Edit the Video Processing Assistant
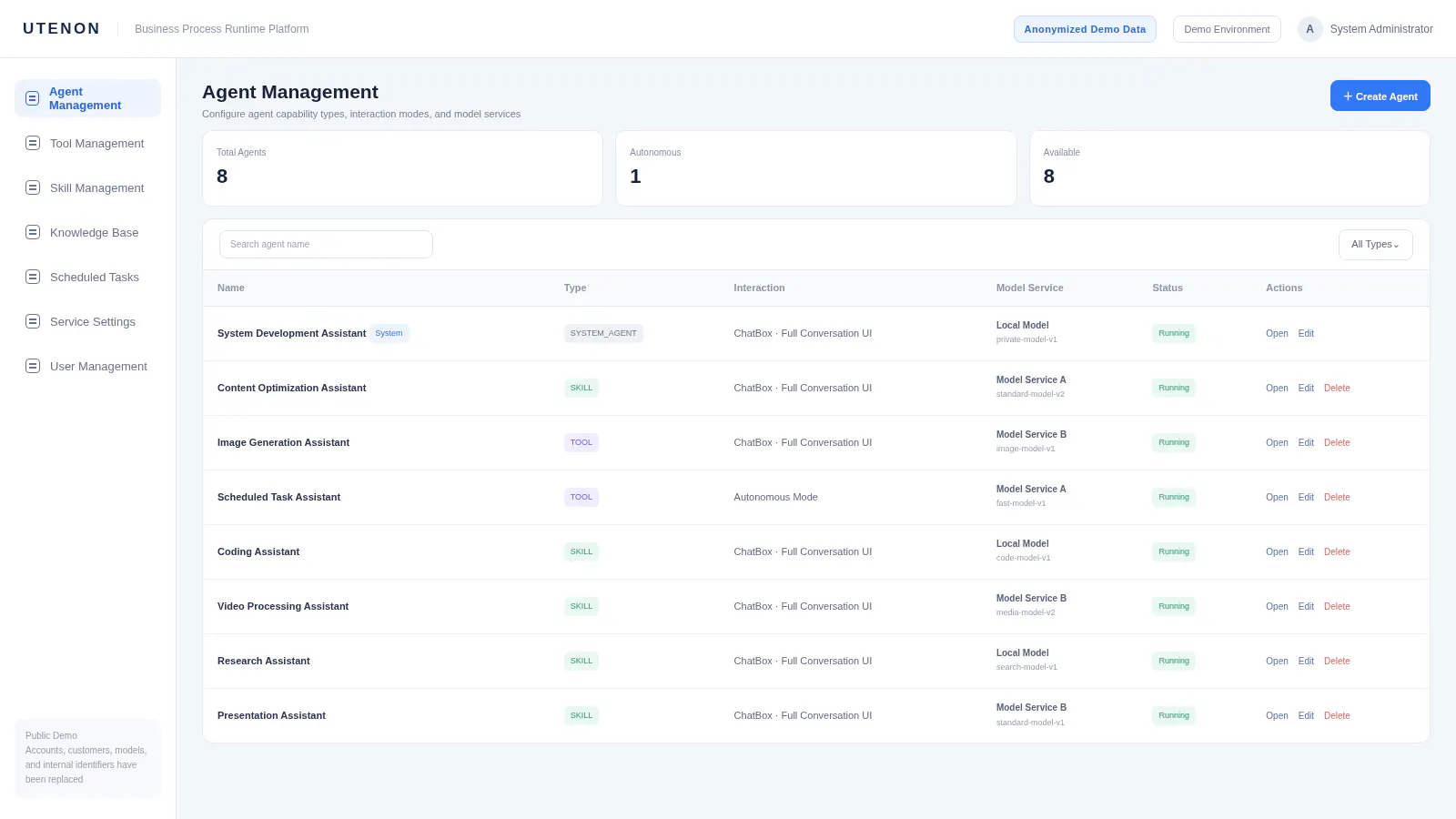The image size is (1456, 819). (x=1306, y=606)
